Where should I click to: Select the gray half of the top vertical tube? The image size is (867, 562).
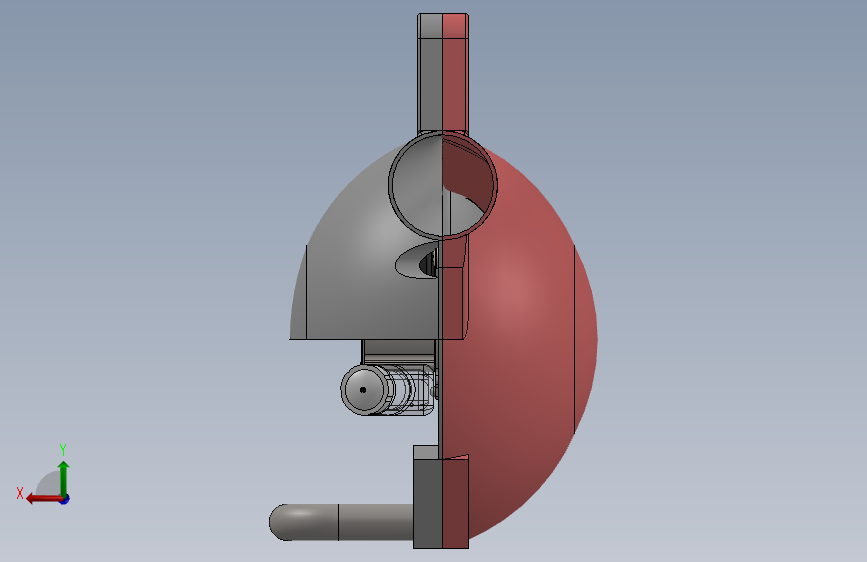coord(430,73)
